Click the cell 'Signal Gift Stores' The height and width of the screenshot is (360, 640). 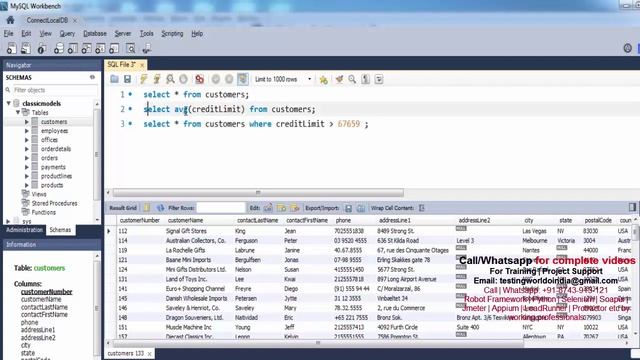[186, 231]
